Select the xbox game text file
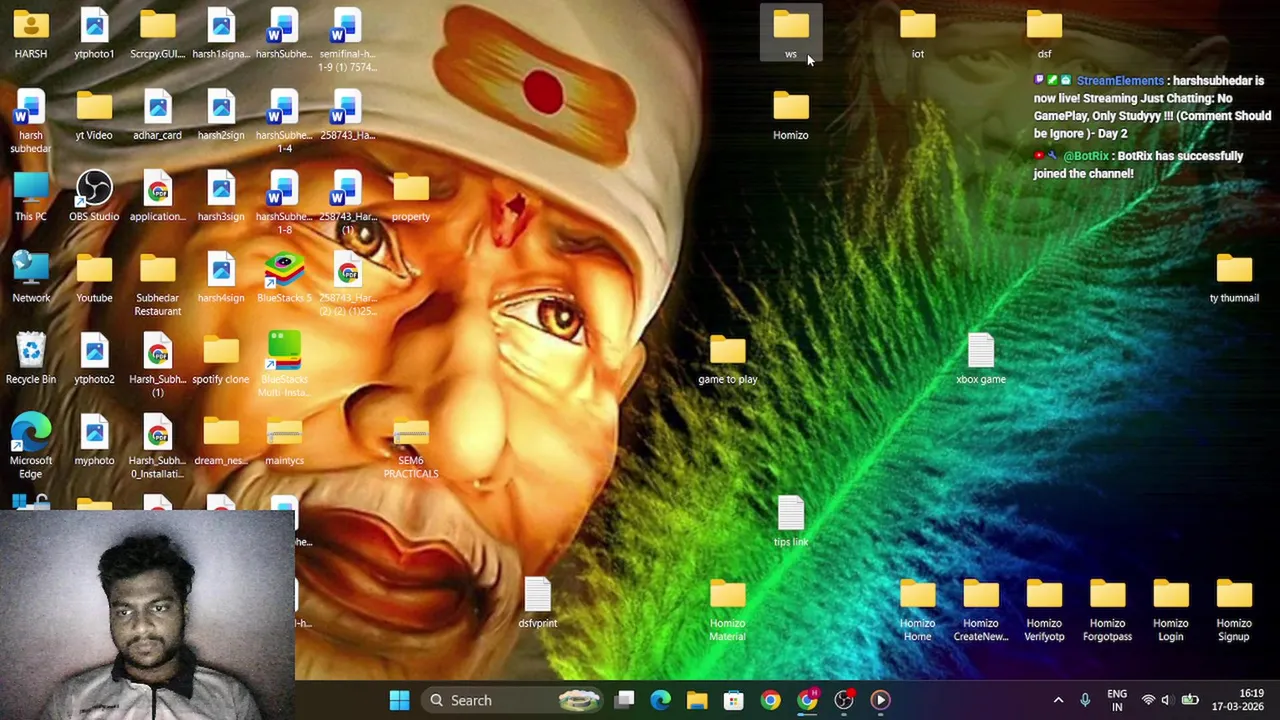1280x720 pixels. click(x=981, y=359)
